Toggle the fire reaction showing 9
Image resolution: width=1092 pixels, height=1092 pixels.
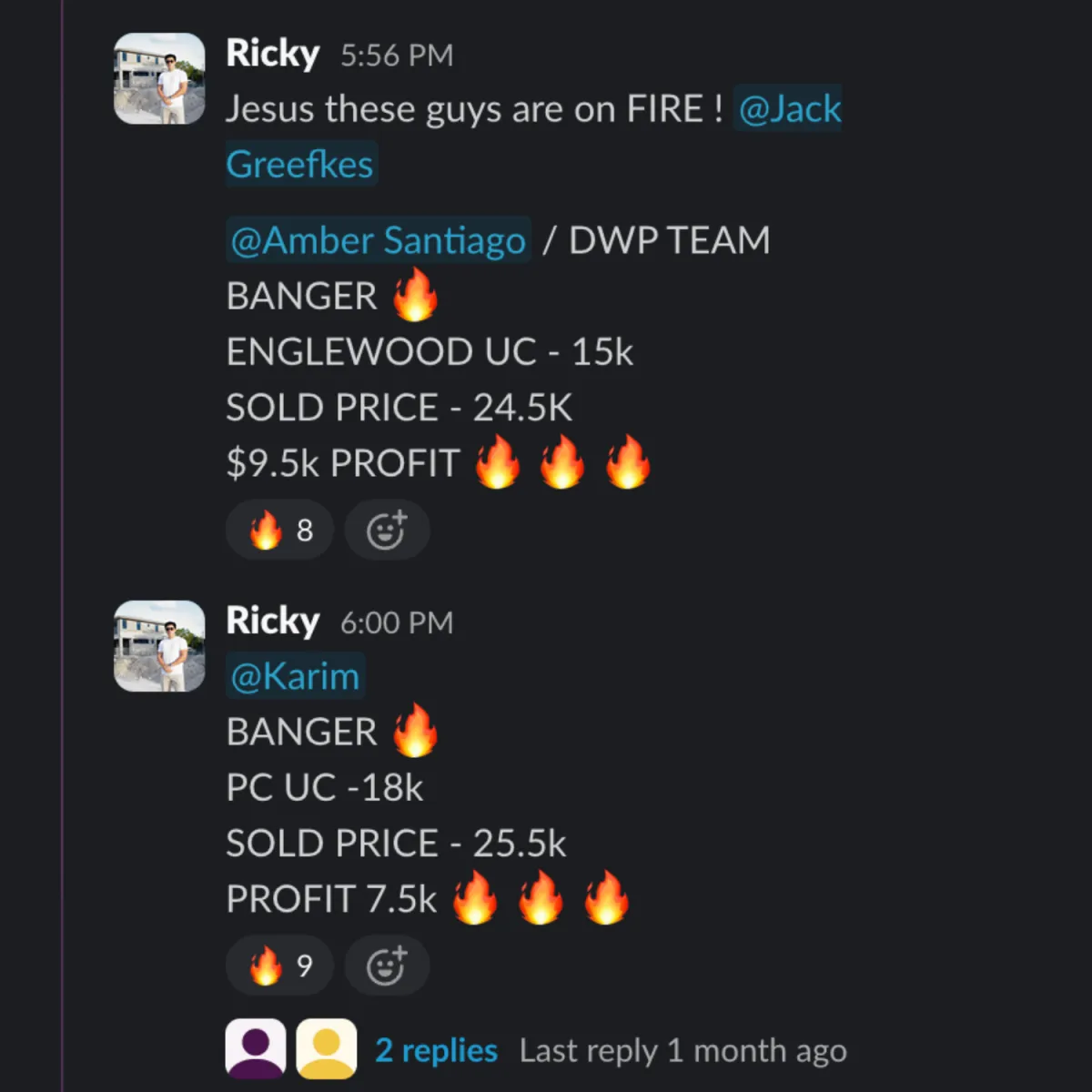[x=280, y=966]
